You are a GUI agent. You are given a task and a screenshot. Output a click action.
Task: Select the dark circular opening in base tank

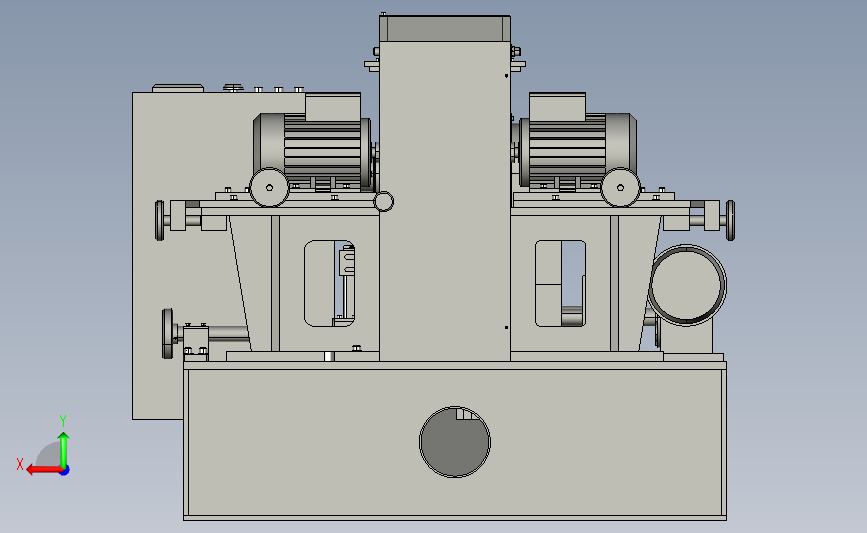click(455, 442)
